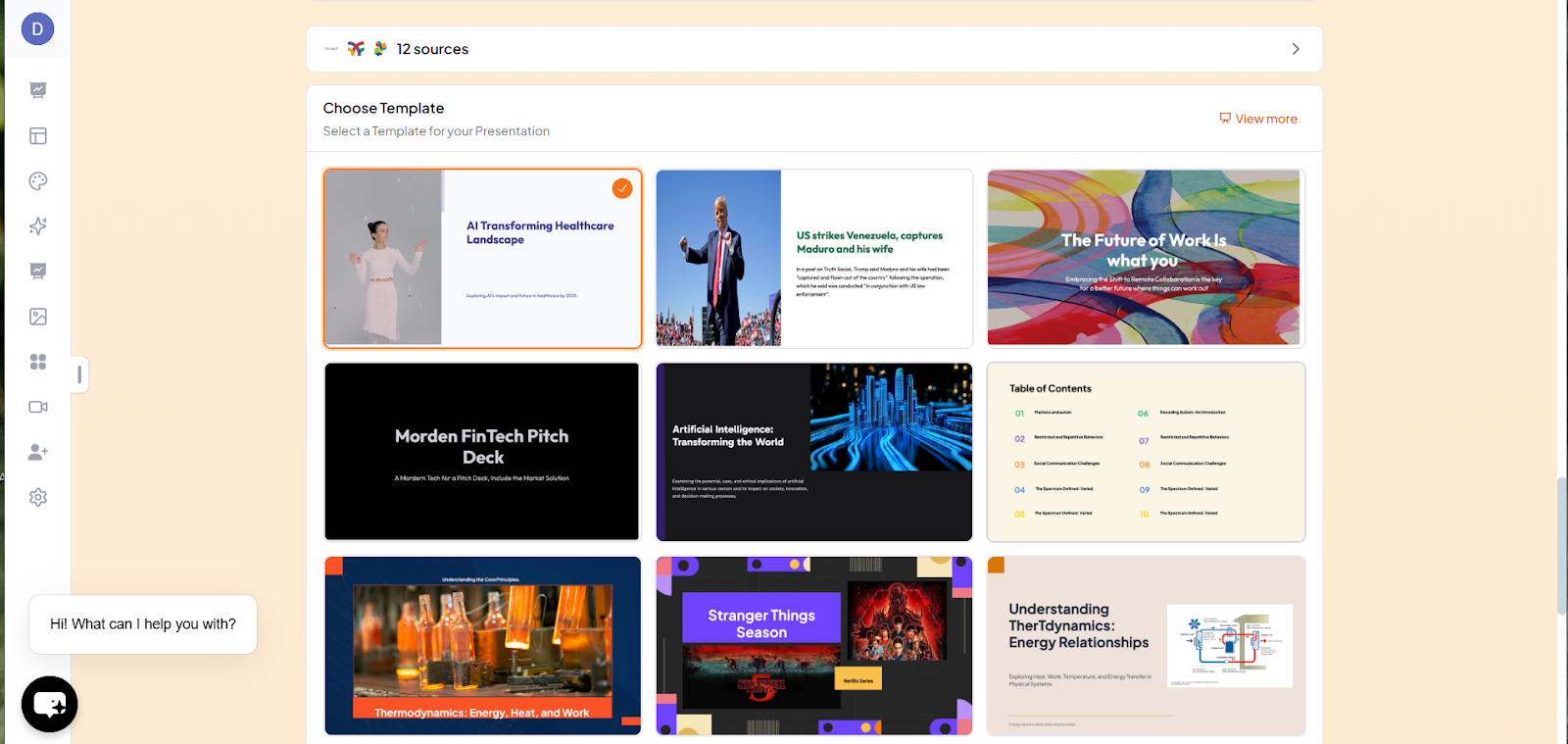Select Understanding Thermodynamics Energy Relationships template
The height and width of the screenshot is (744, 1568).
[1146, 646]
